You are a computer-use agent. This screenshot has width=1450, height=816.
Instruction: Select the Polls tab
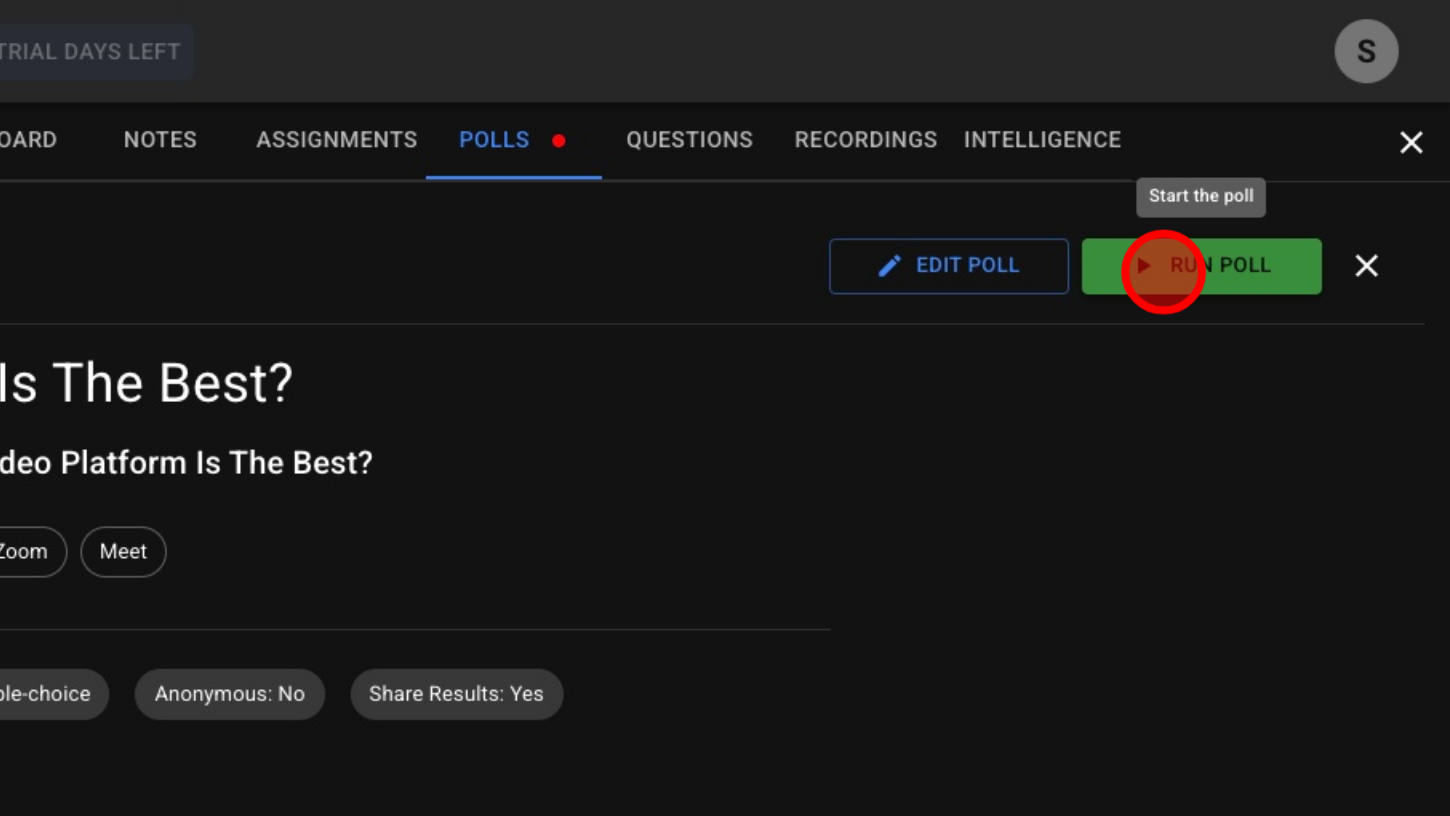494,140
